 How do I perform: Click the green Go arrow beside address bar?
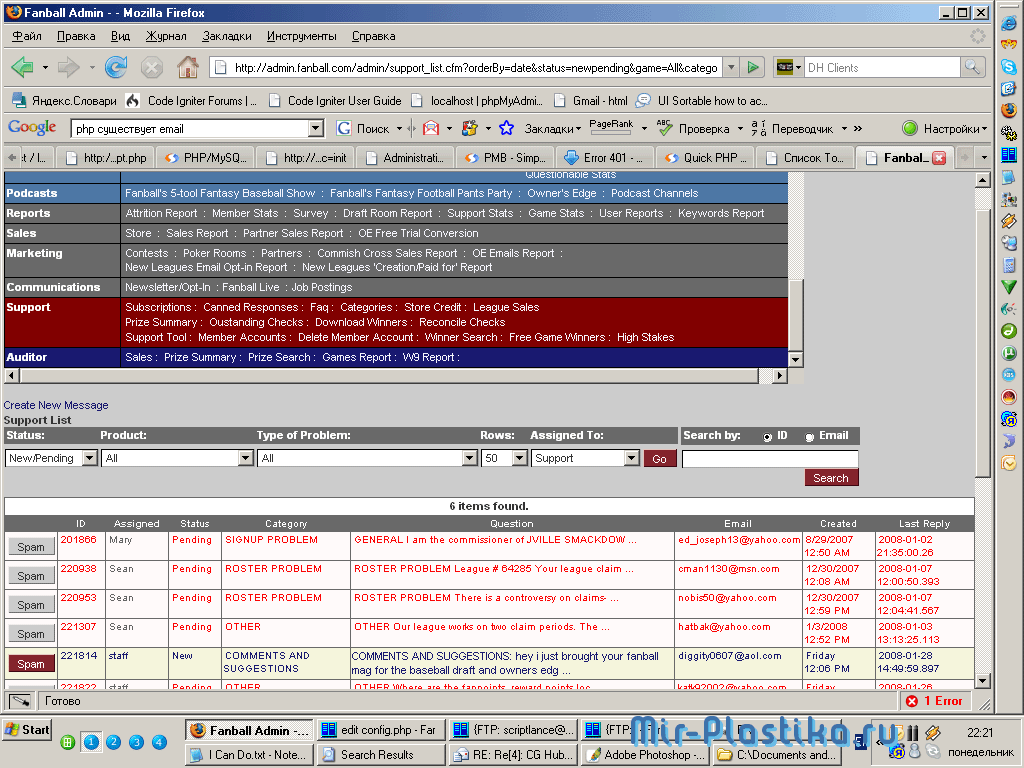[754, 67]
